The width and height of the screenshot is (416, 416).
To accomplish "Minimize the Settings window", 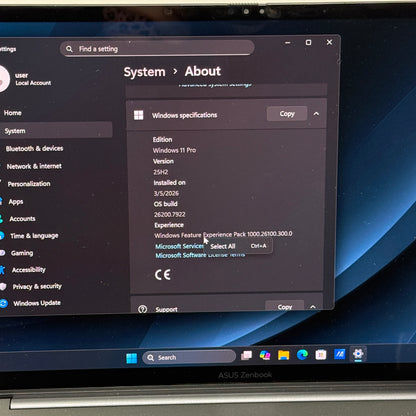I will pyautogui.click(x=288, y=43).
